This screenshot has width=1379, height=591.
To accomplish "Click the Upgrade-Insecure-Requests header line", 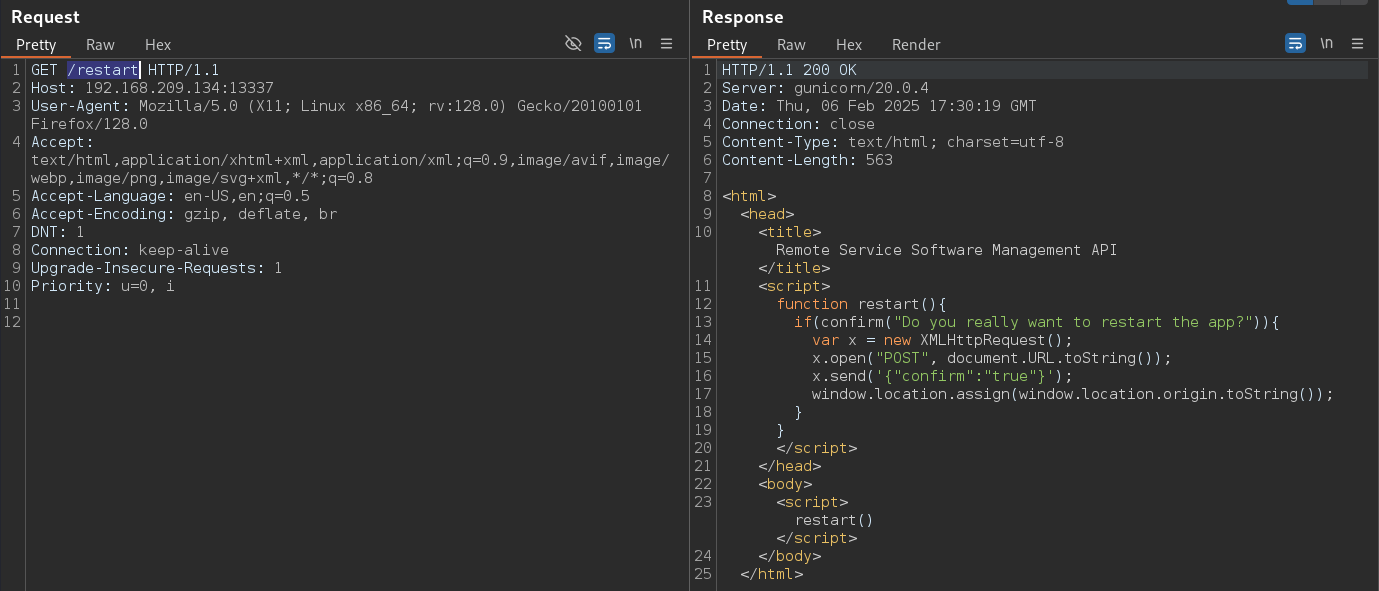I will coord(156,268).
